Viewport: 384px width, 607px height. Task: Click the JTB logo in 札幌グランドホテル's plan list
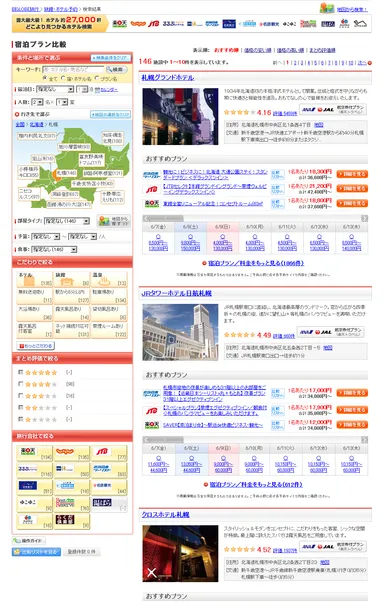[x=152, y=190]
